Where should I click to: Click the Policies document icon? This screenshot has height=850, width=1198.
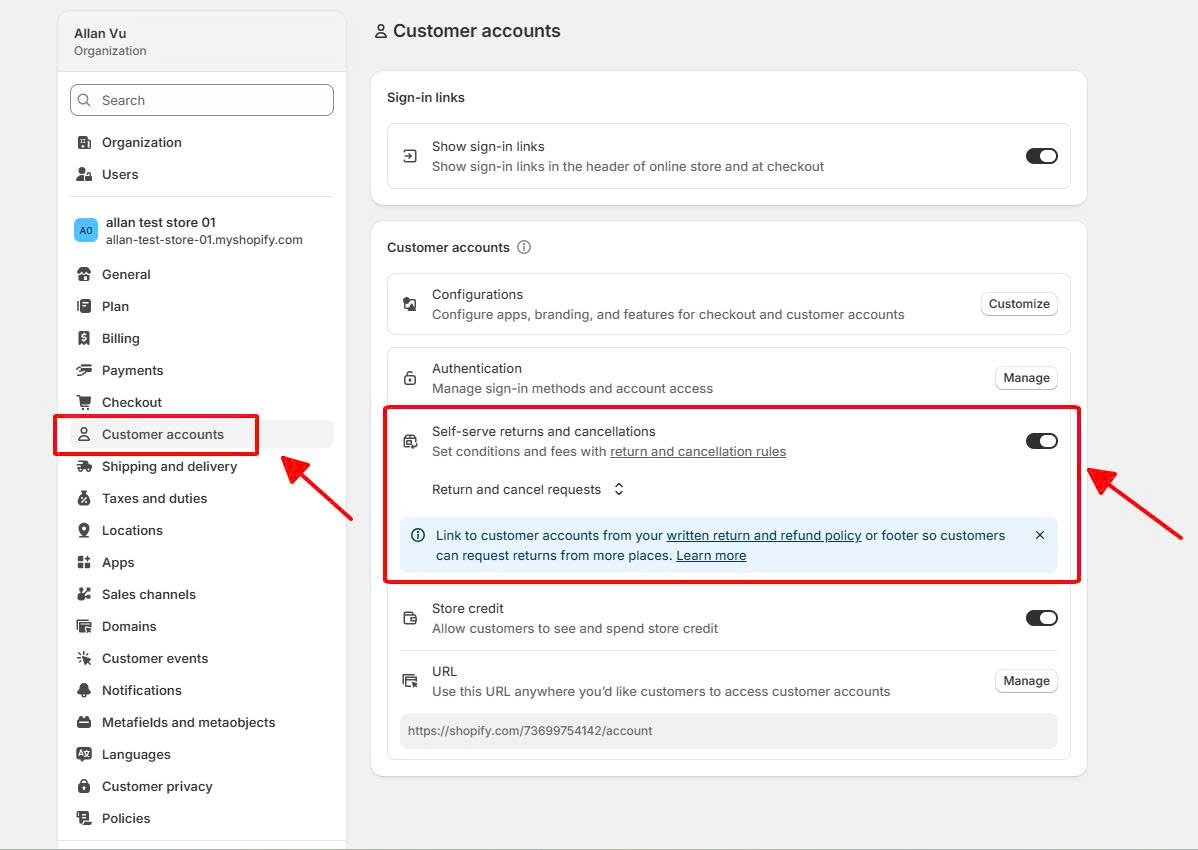click(x=84, y=819)
